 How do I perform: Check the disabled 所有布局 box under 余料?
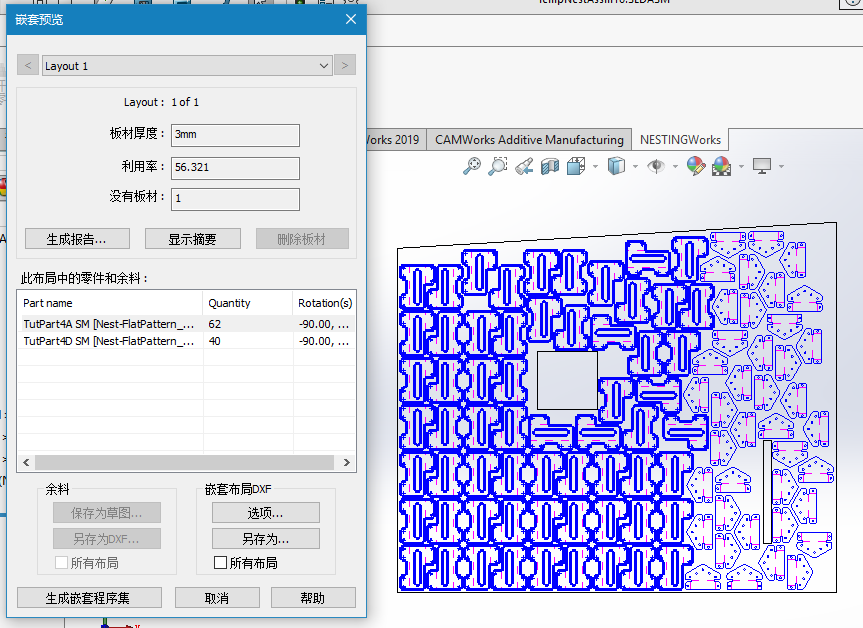[62, 563]
